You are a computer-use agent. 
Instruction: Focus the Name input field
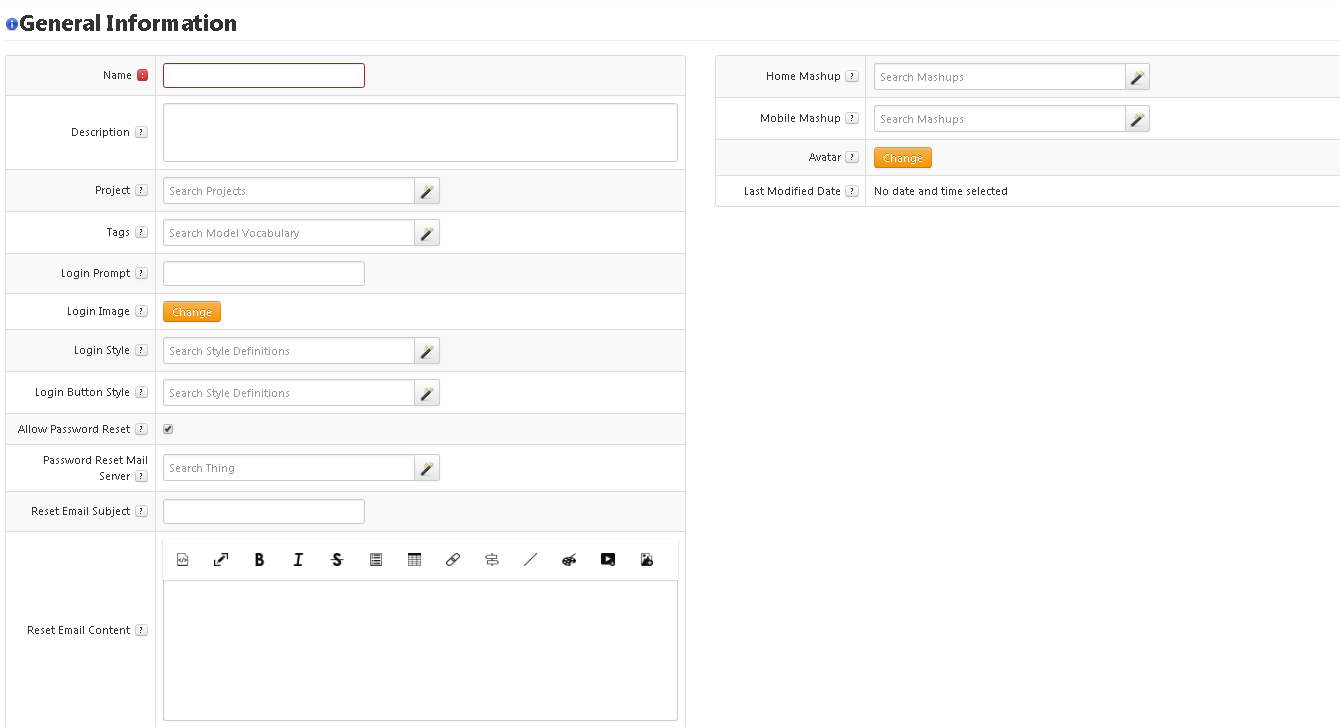click(264, 75)
